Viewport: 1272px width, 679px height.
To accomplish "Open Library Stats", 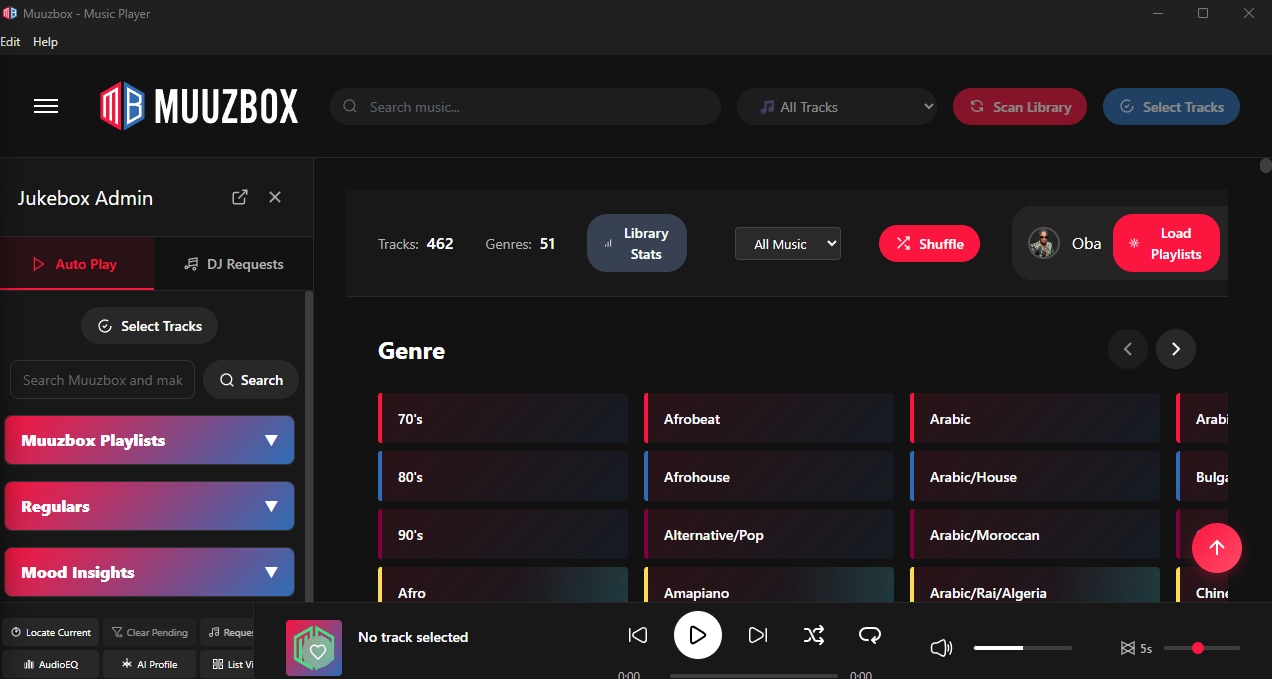I will coord(637,243).
